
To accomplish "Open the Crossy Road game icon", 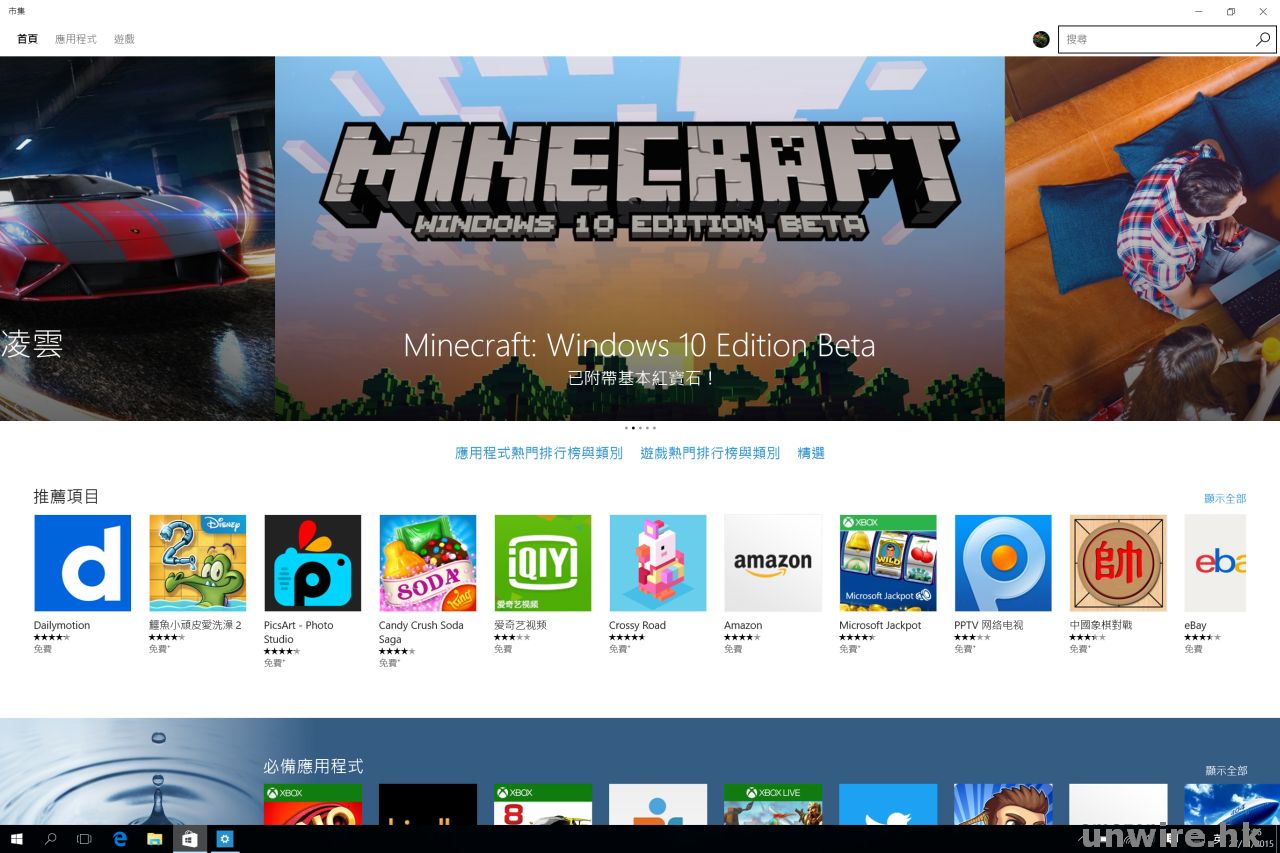I will coord(657,563).
